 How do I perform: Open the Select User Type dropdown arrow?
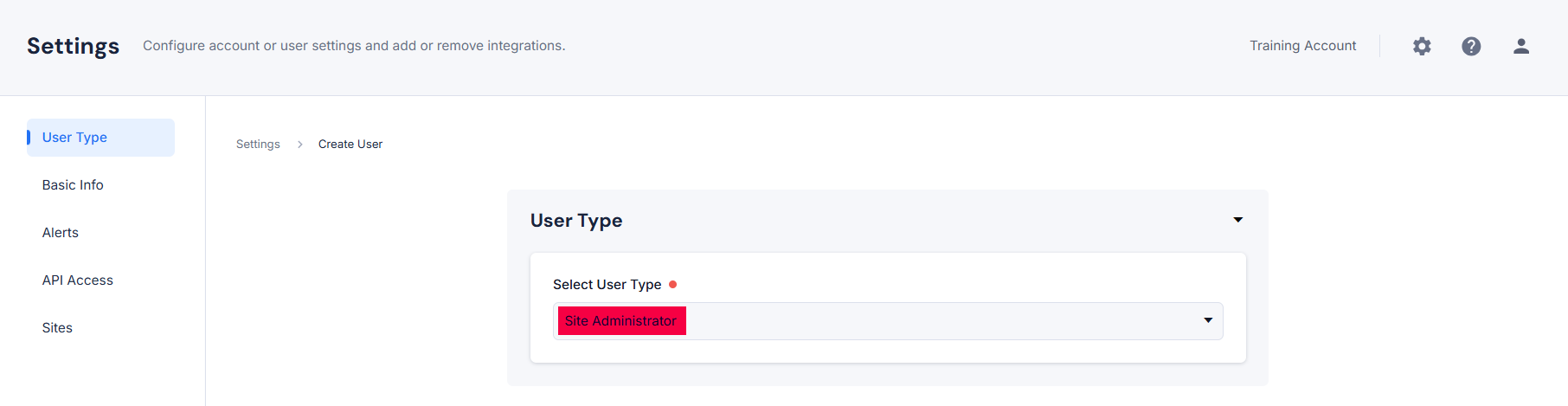(x=1208, y=320)
